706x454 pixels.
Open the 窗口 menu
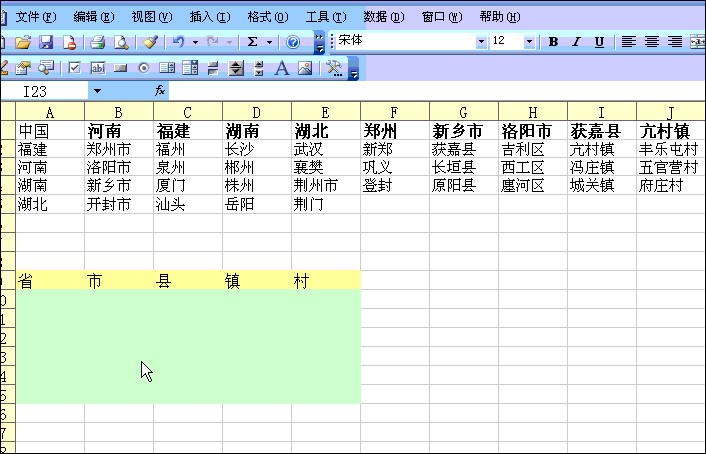tap(442, 17)
